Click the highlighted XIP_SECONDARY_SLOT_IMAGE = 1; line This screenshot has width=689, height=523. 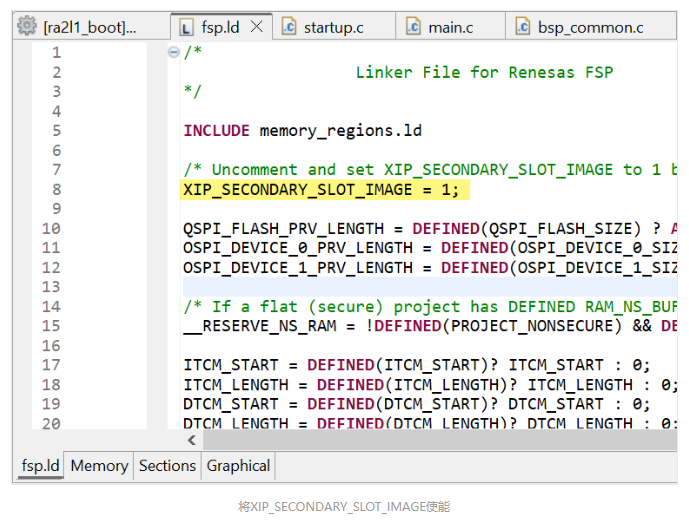point(321,190)
